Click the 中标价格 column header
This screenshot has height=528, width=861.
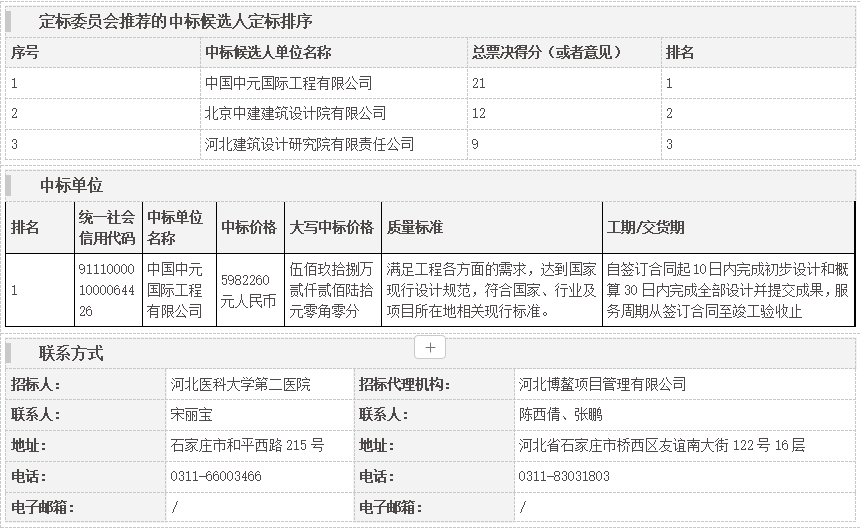click(x=249, y=228)
